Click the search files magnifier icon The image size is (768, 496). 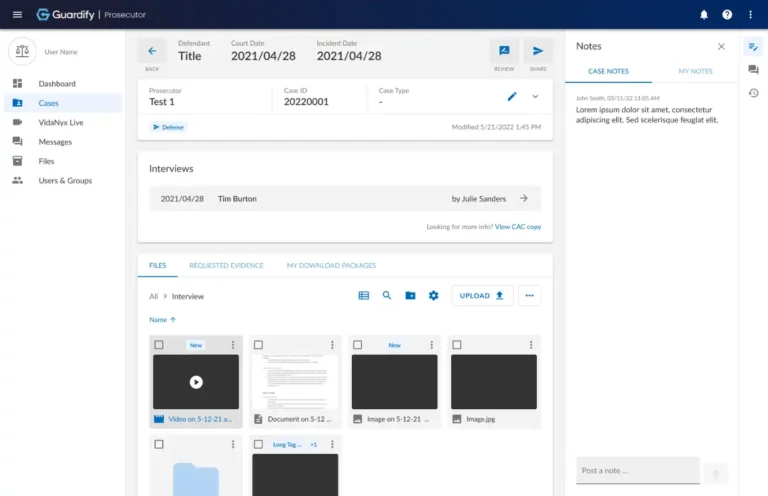pyautogui.click(x=387, y=295)
